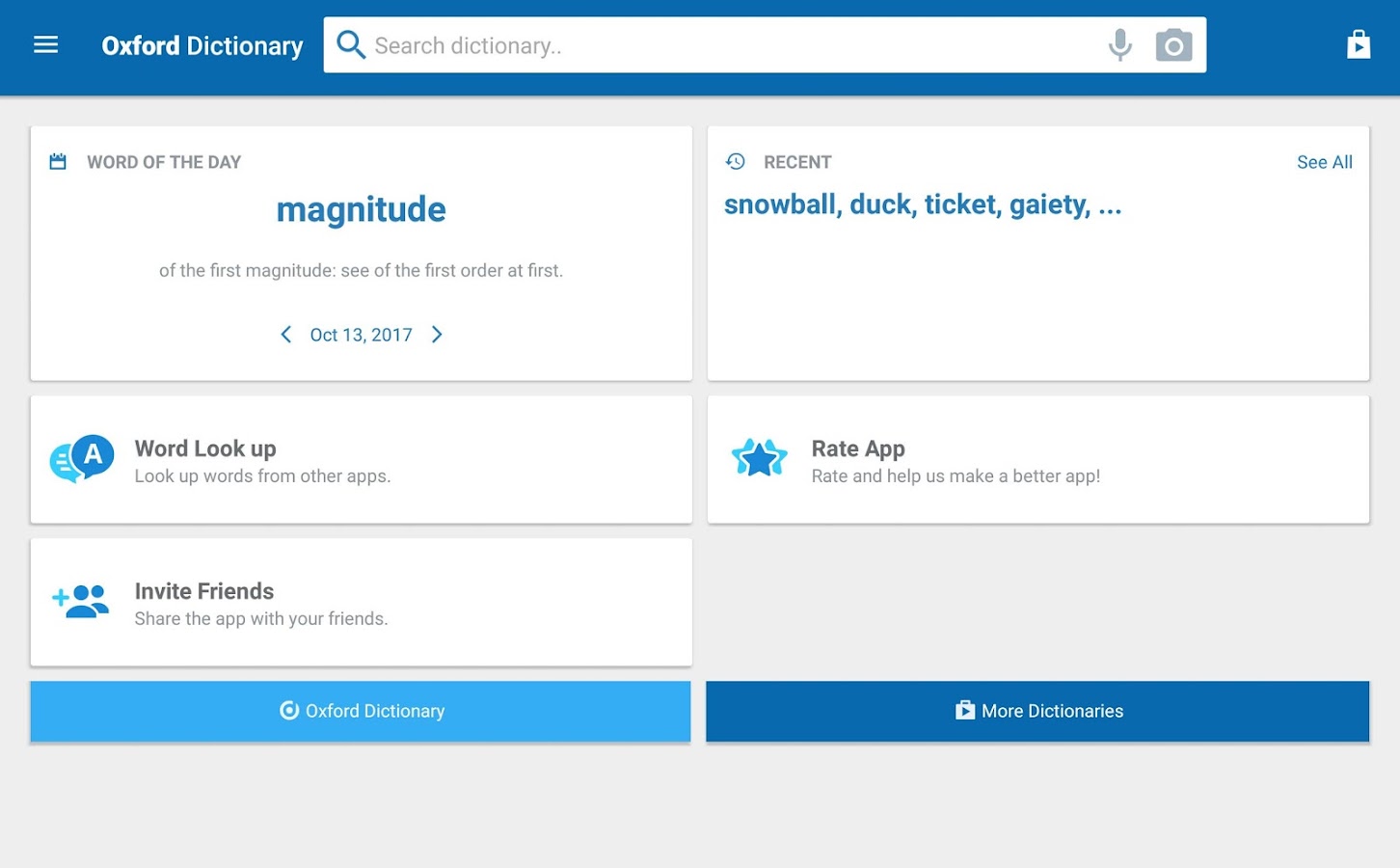Click 'Look up words from other apps.' text
1400x868 pixels.
tap(262, 476)
